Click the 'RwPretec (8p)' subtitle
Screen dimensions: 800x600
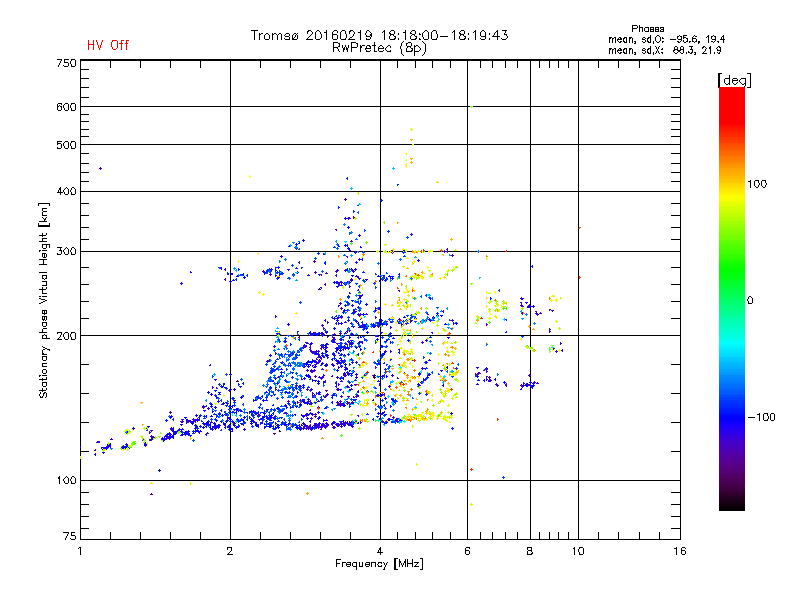379,48
